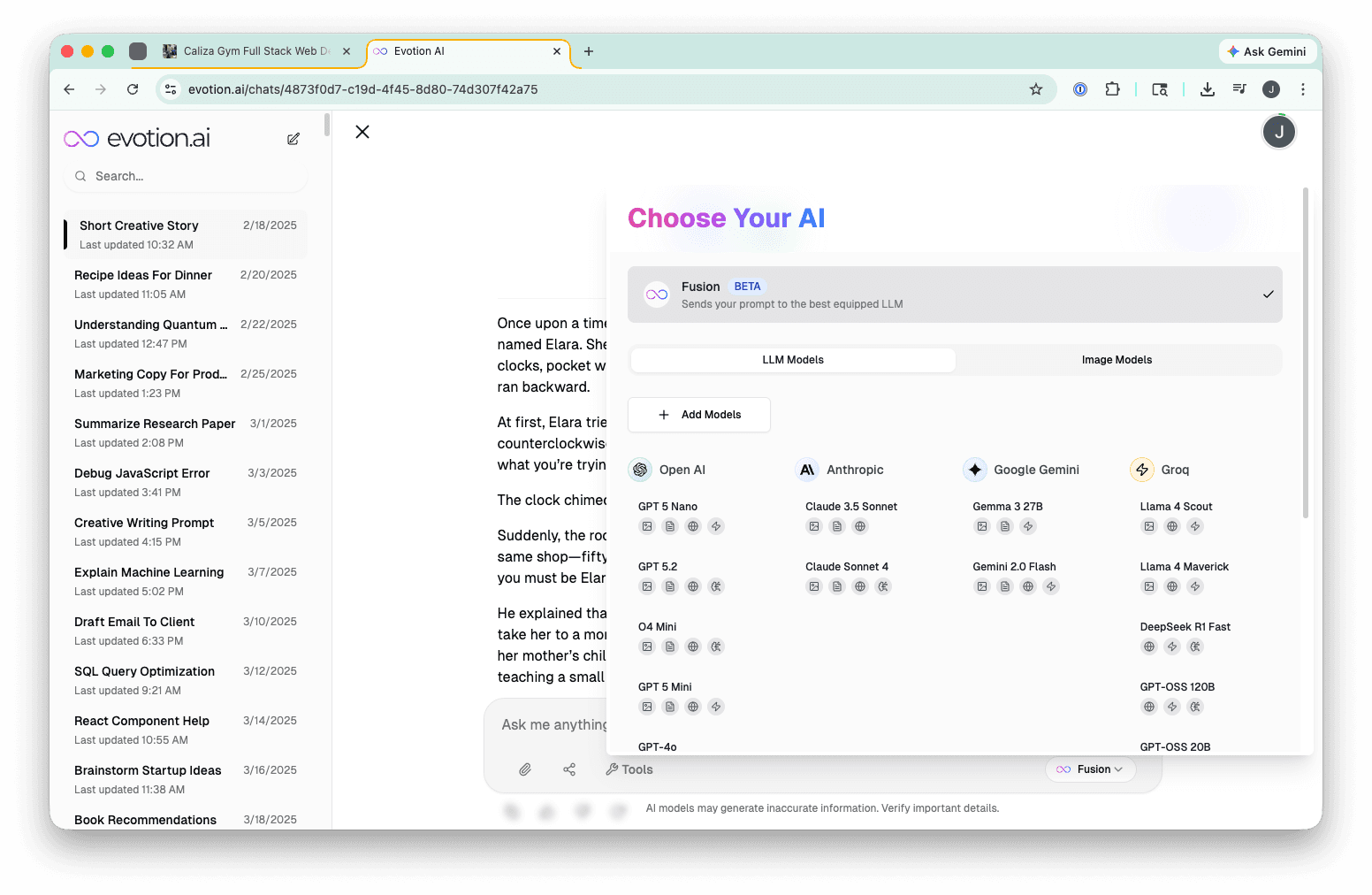The height and width of the screenshot is (895, 1372).
Task: Click the document icon under Gemma 3 27B
Action: click(x=1005, y=526)
